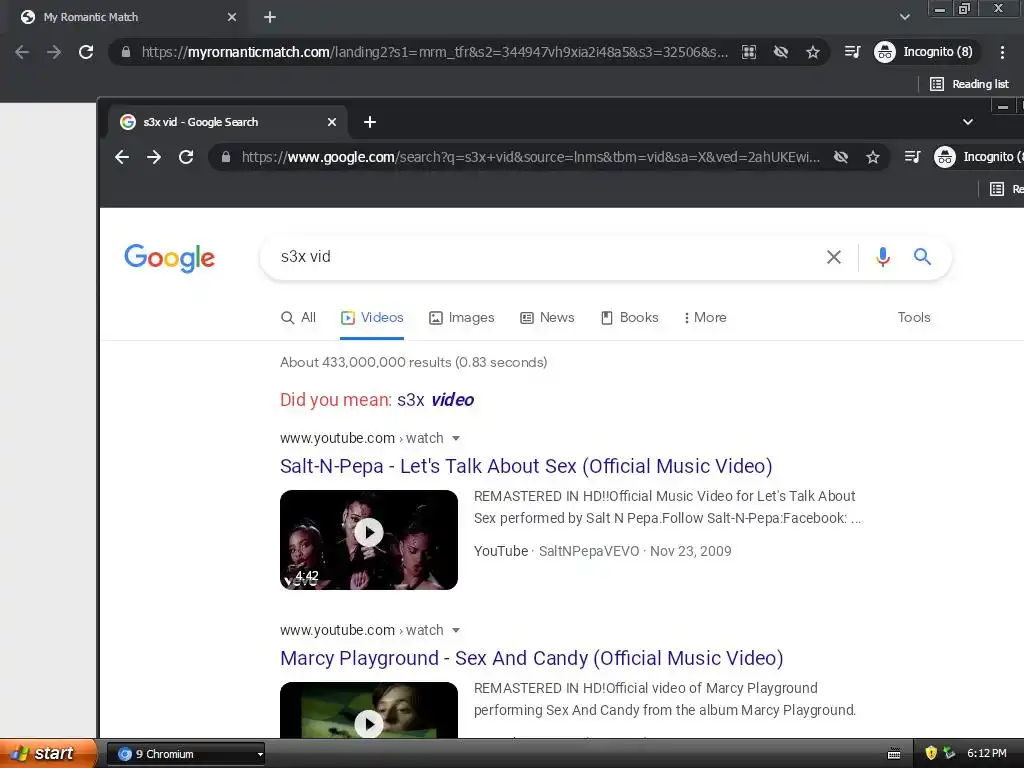Select the s3x vid Google Search tab
This screenshot has width=1024, height=768.
(228, 122)
